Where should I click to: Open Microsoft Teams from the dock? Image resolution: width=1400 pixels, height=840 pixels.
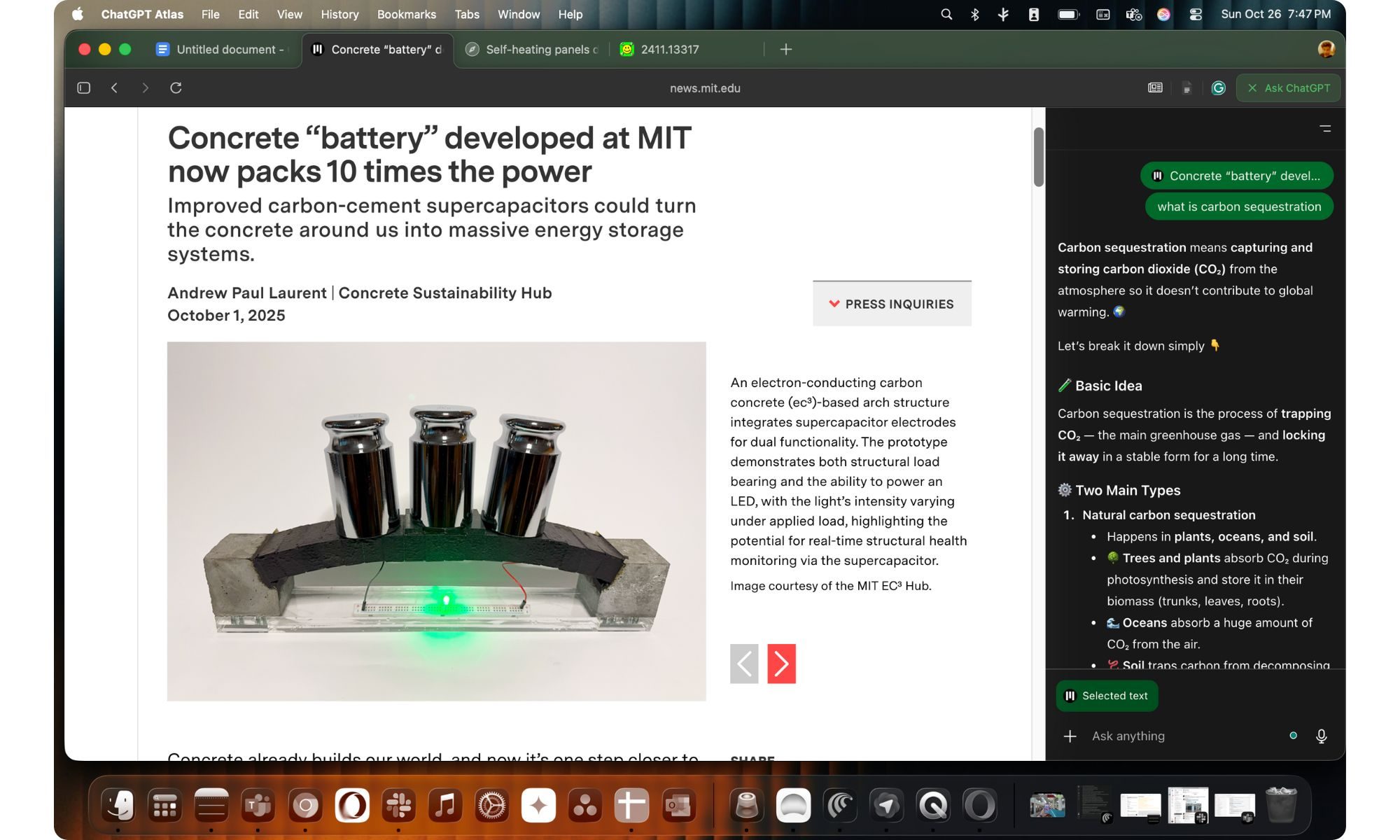click(x=258, y=806)
